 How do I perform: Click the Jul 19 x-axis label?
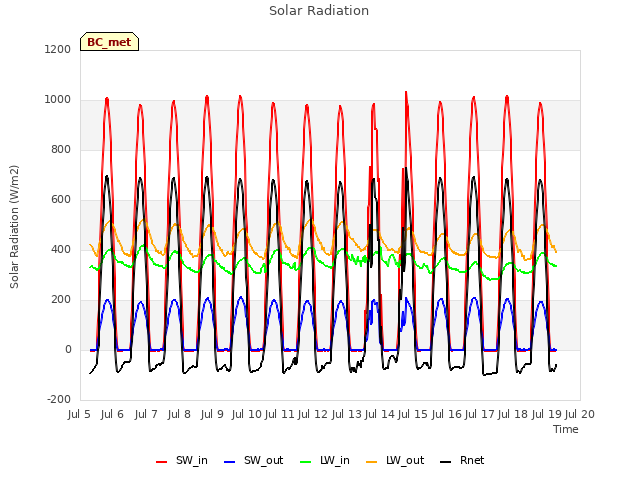pyautogui.click(x=547, y=414)
